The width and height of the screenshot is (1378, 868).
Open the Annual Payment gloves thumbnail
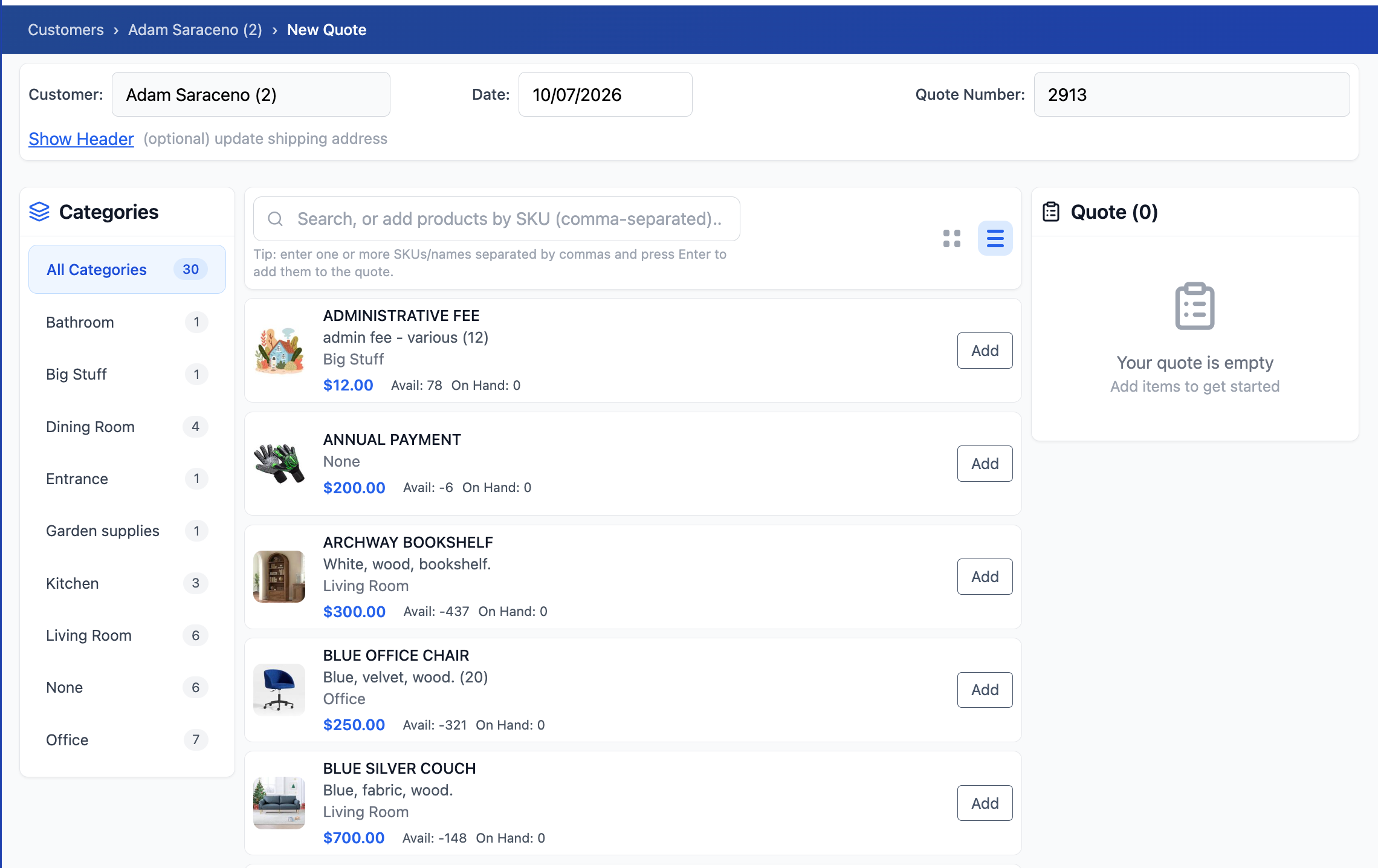(279, 464)
